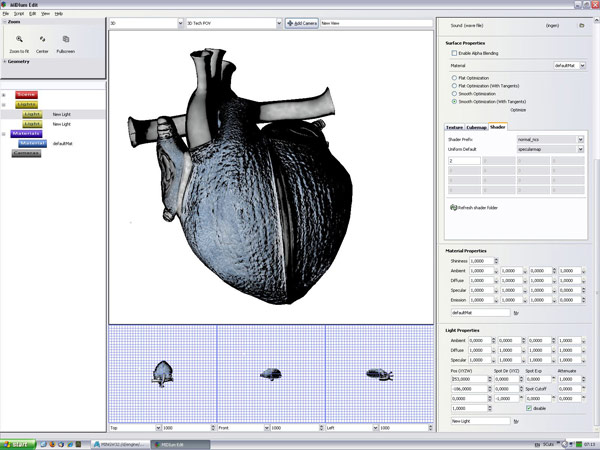This screenshot has height=450, width=600.
Task: Open the Edit menu
Action: [33, 13]
